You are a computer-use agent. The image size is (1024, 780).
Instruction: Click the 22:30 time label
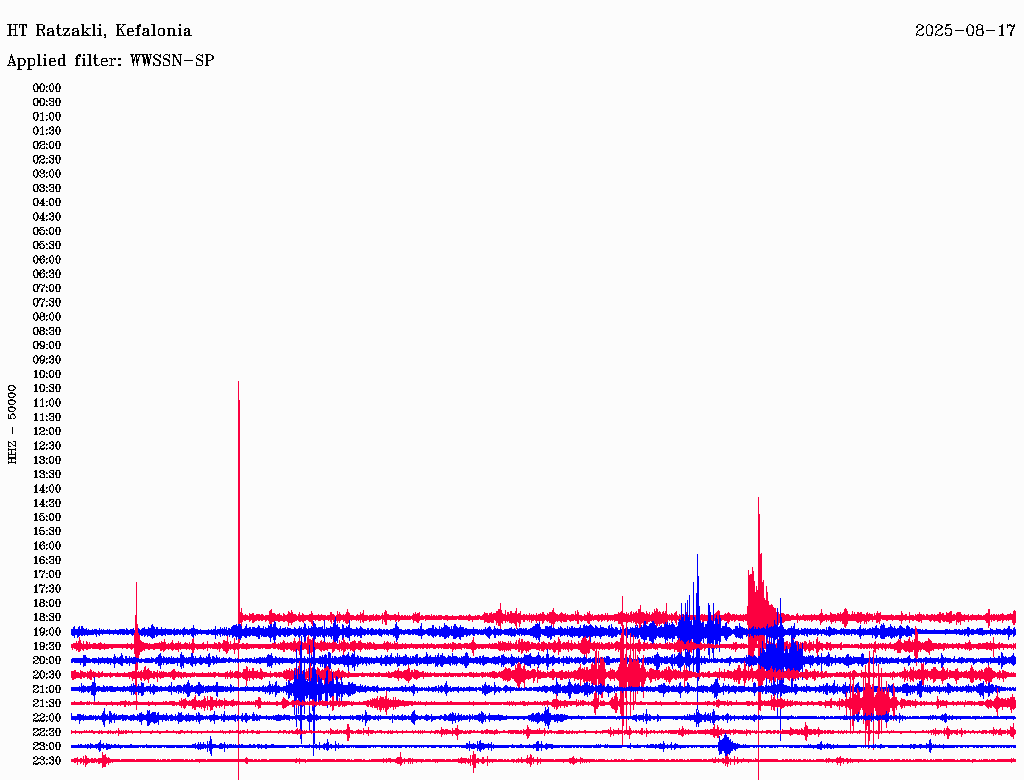coord(47,732)
